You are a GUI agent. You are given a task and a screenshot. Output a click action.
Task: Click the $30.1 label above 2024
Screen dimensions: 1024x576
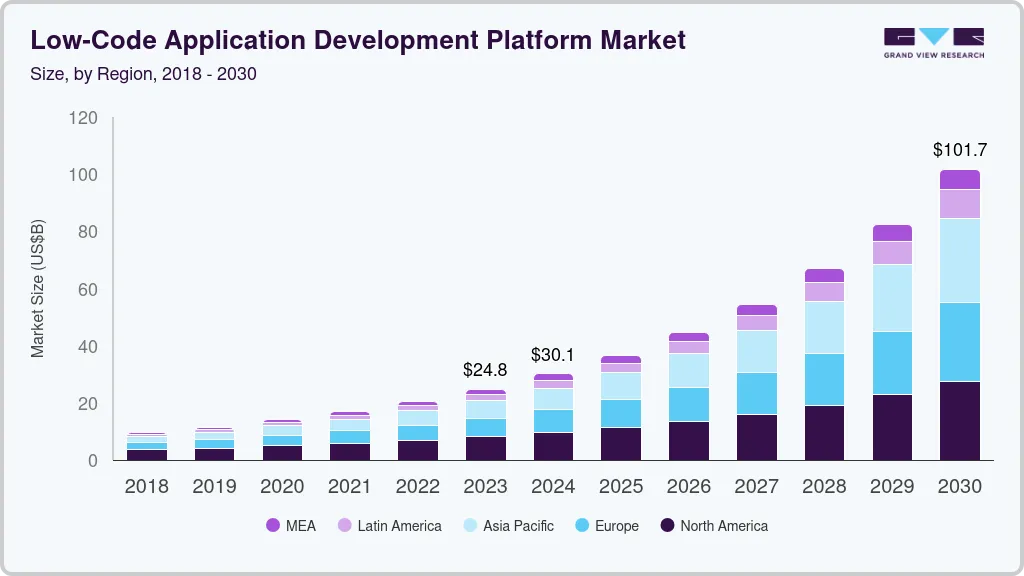point(553,355)
